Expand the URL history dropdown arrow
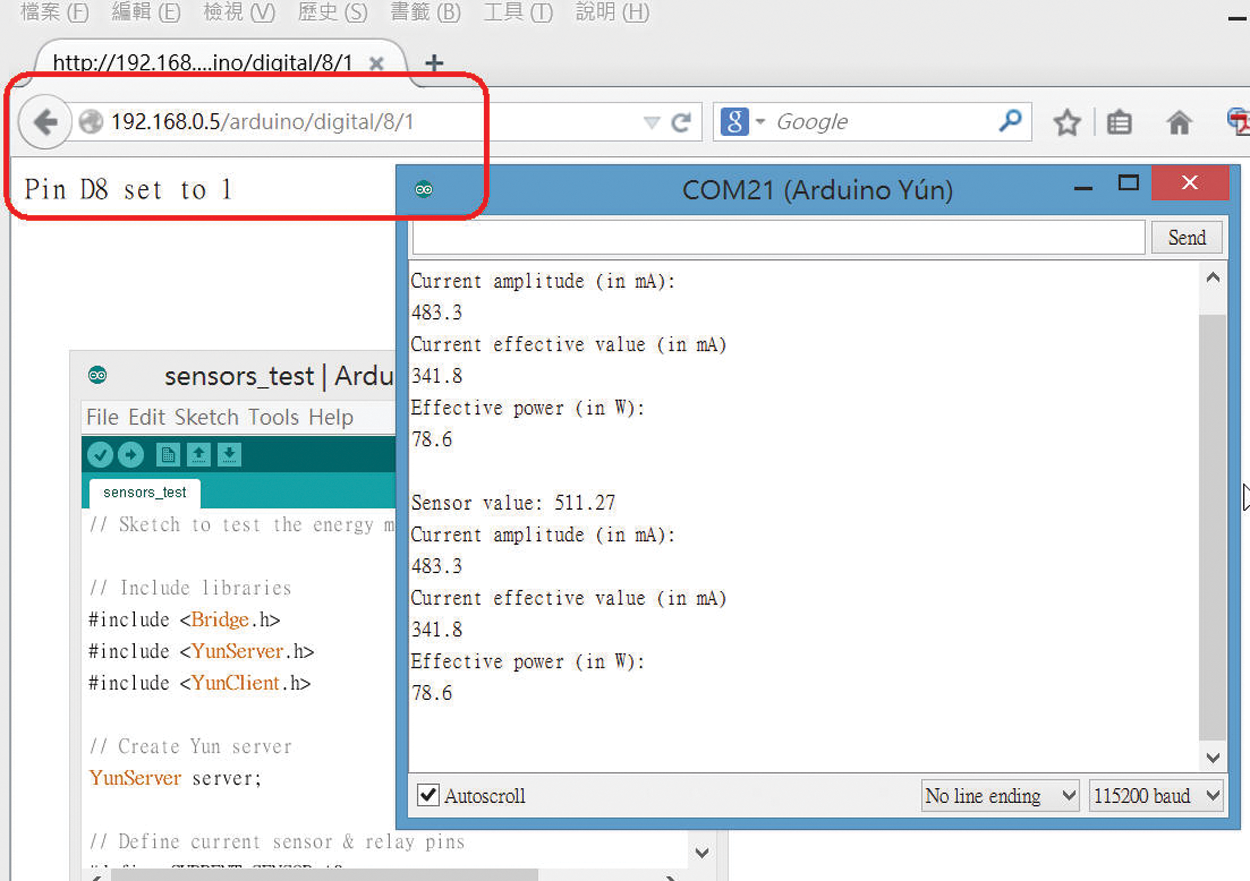 [652, 123]
